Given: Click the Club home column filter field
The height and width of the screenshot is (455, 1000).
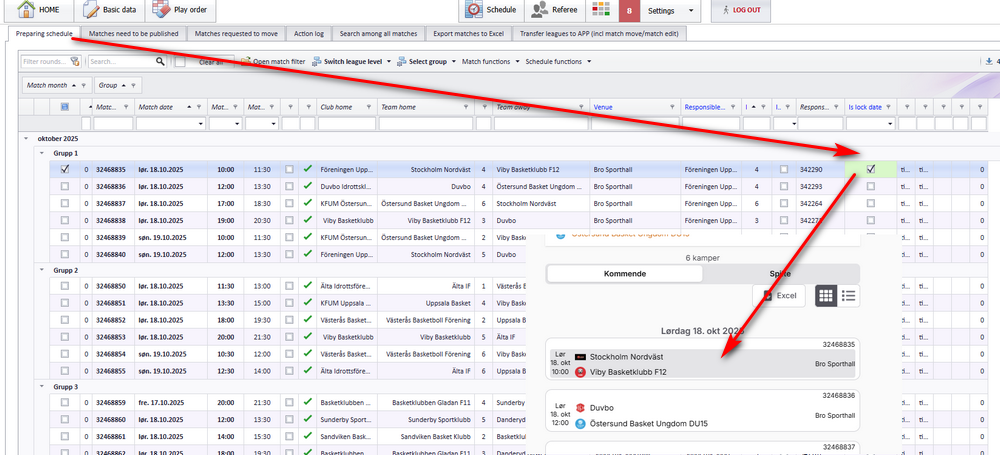Looking at the screenshot, I should pos(347,123).
